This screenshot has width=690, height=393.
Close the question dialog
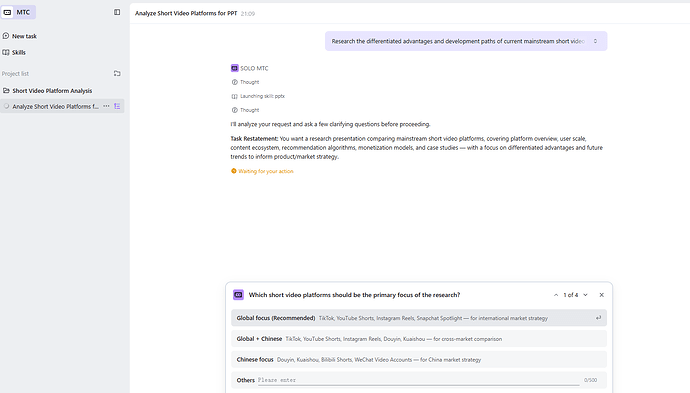pos(602,295)
